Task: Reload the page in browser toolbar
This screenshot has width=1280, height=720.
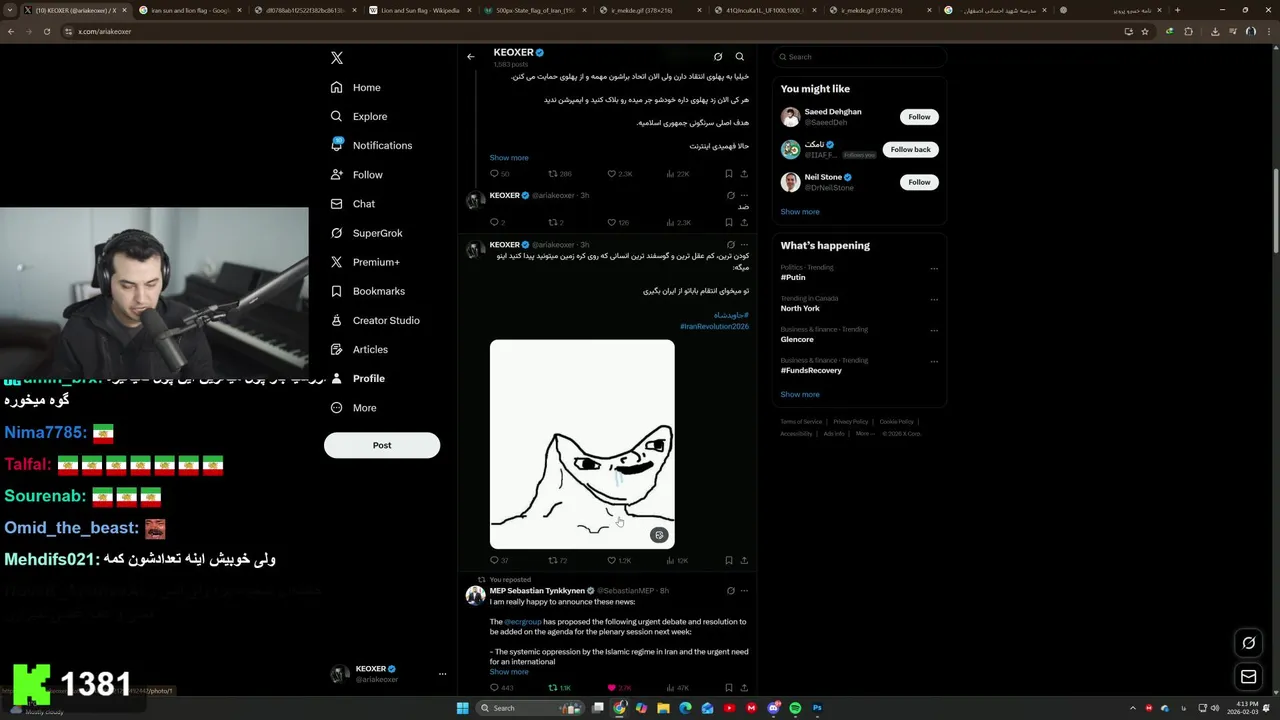Action: (46, 31)
